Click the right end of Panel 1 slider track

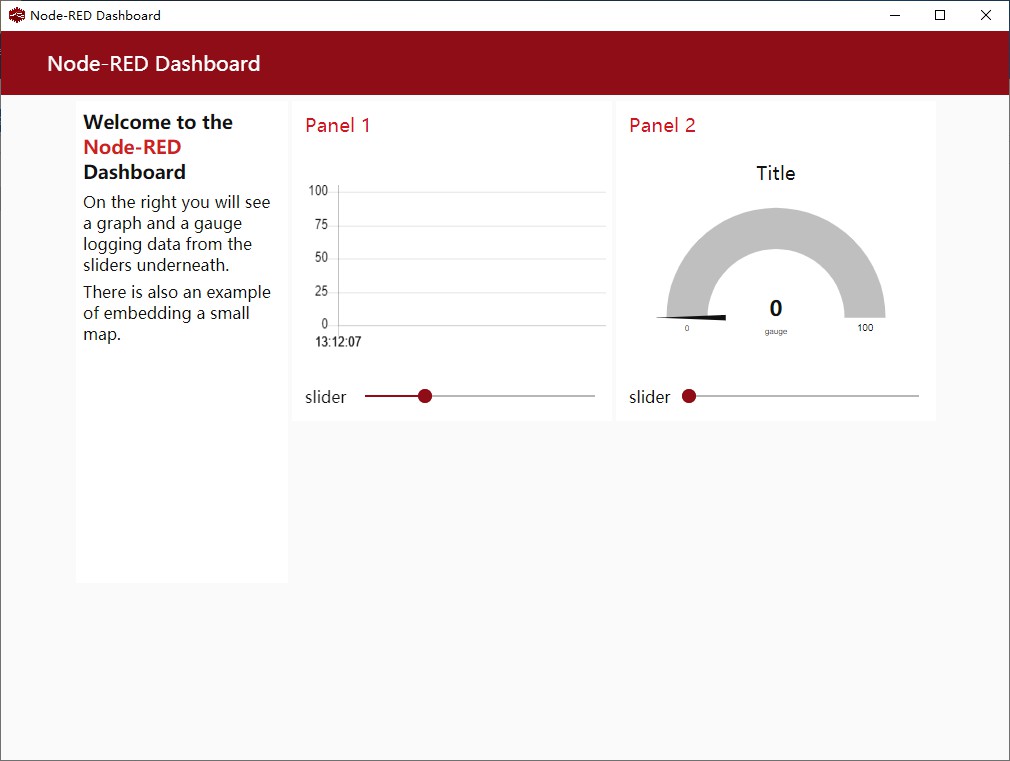[593, 396]
